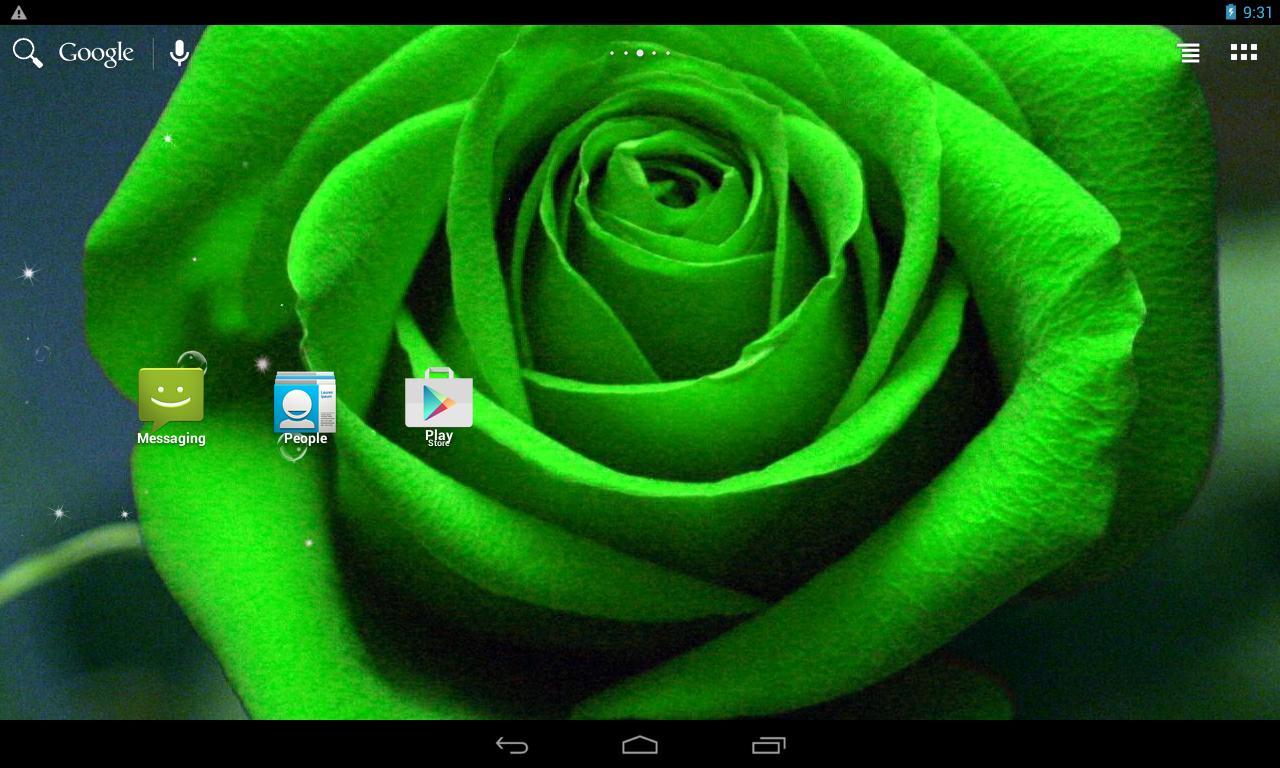
Task: Tap the Android home navigation button
Action: (x=640, y=745)
